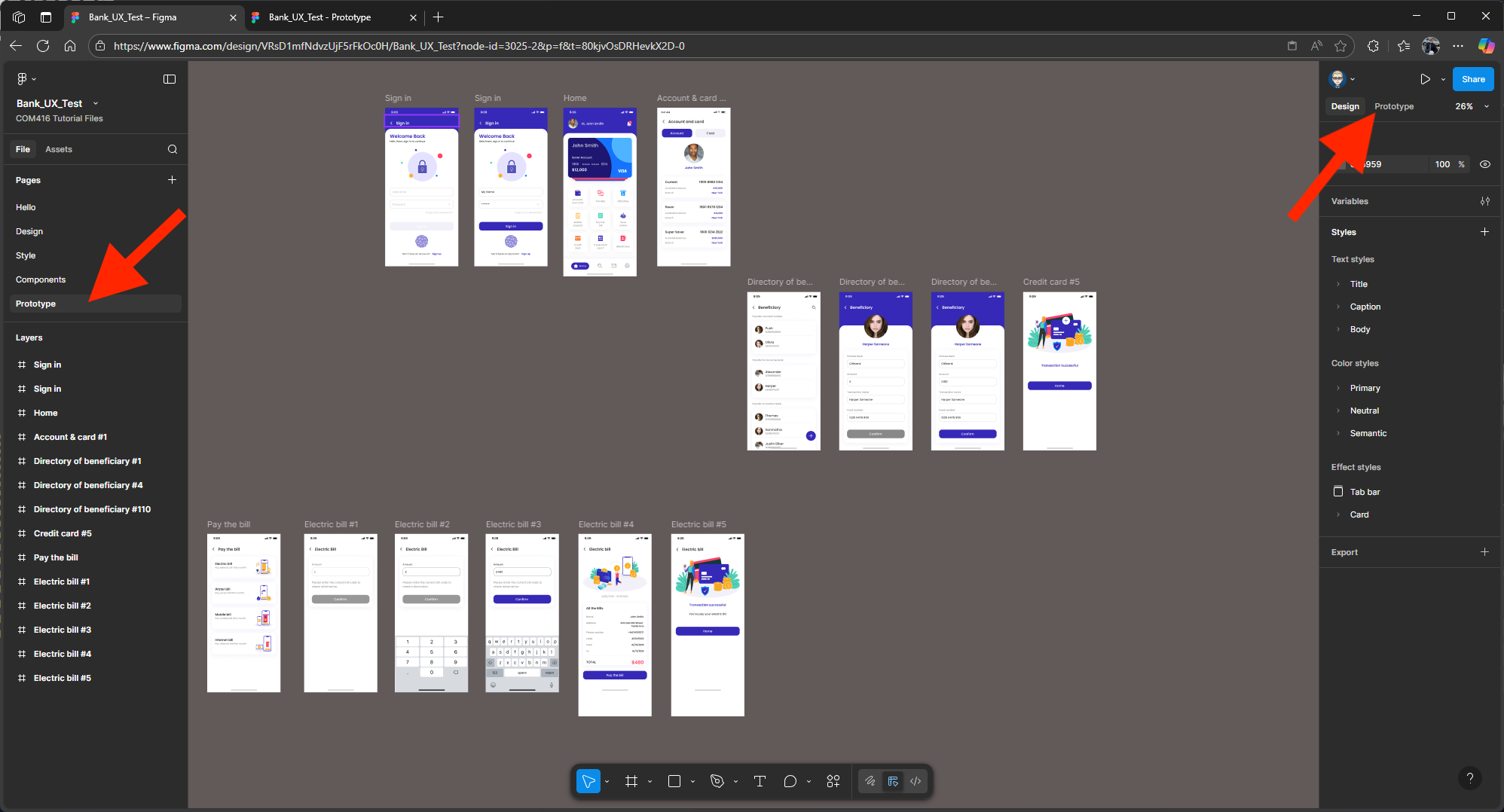The image size is (1504, 812).
Task: Open the Assets tab
Action: (59, 149)
